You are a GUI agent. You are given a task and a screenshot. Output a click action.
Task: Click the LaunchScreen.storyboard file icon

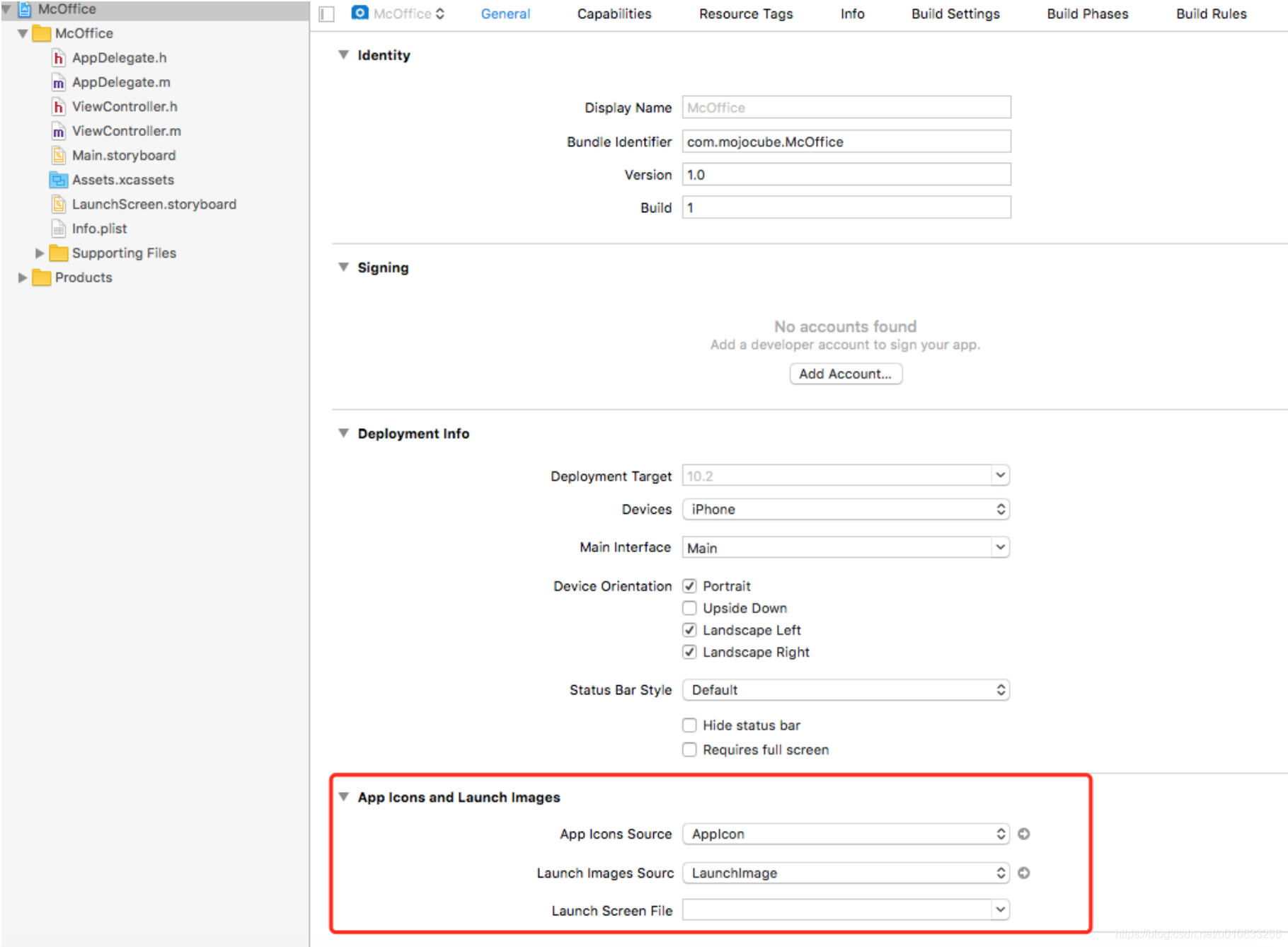click(x=59, y=205)
